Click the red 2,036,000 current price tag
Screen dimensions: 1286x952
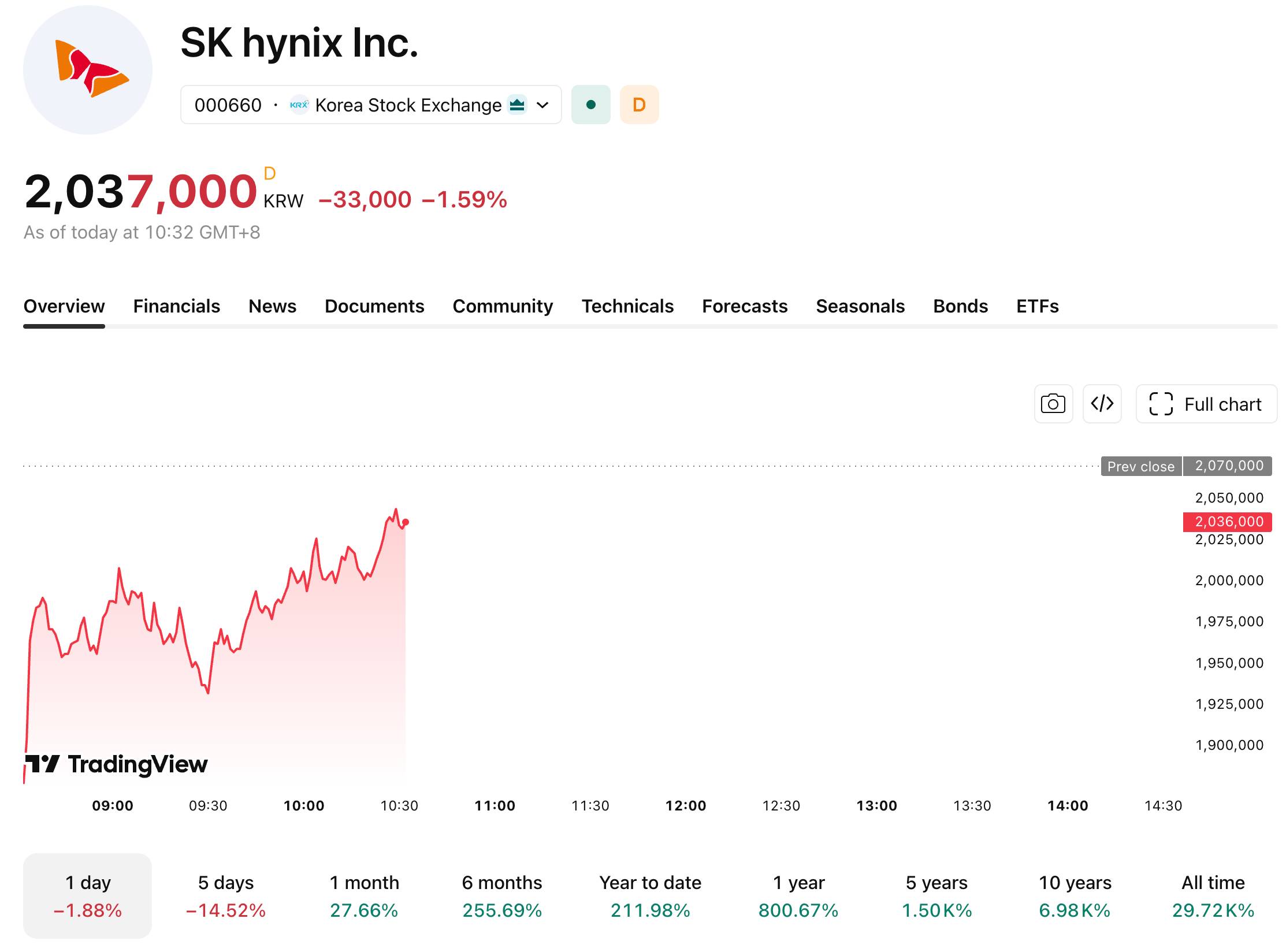click(1228, 522)
